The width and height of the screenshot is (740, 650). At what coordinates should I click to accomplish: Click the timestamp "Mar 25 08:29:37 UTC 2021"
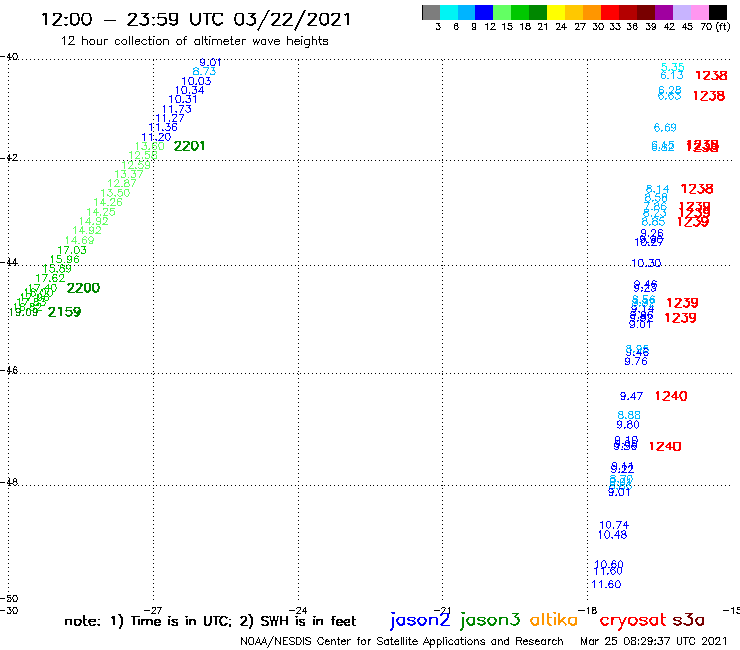point(654,641)
